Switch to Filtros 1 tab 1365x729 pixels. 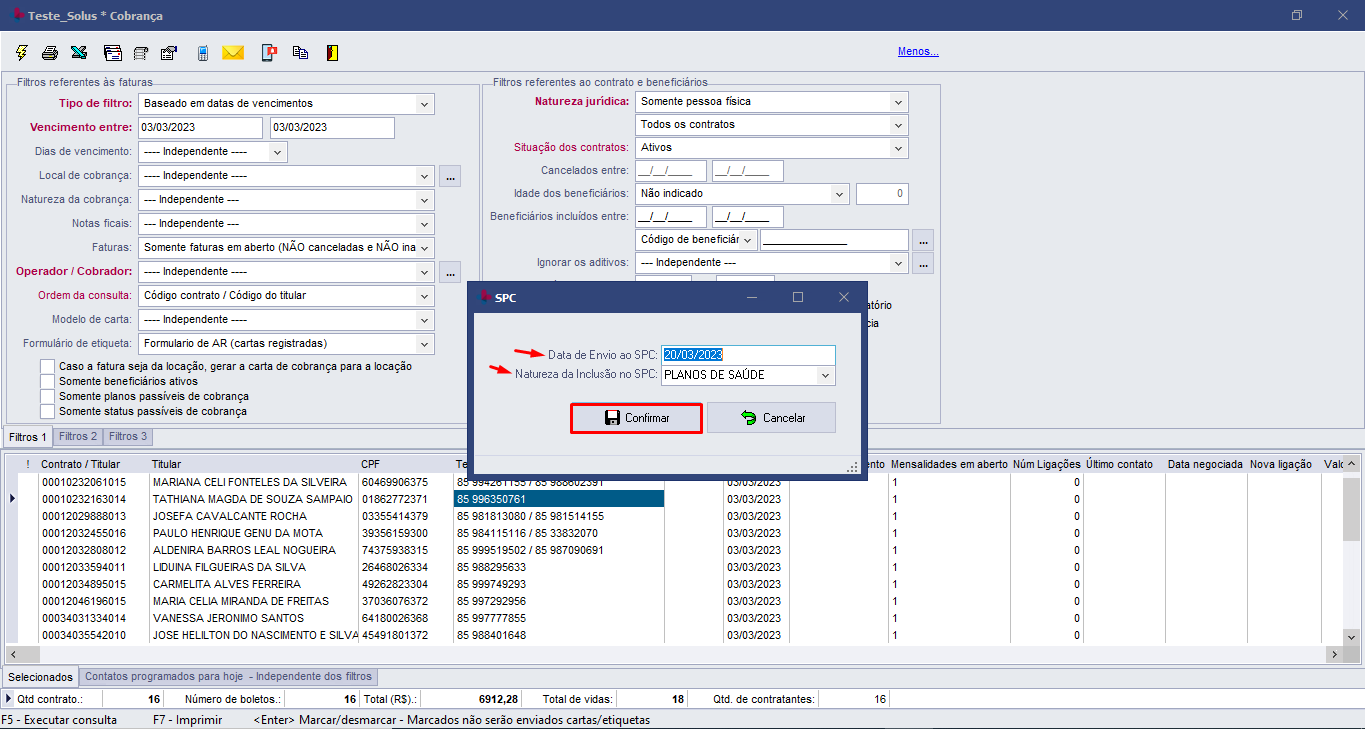click(x=27, y=437)
